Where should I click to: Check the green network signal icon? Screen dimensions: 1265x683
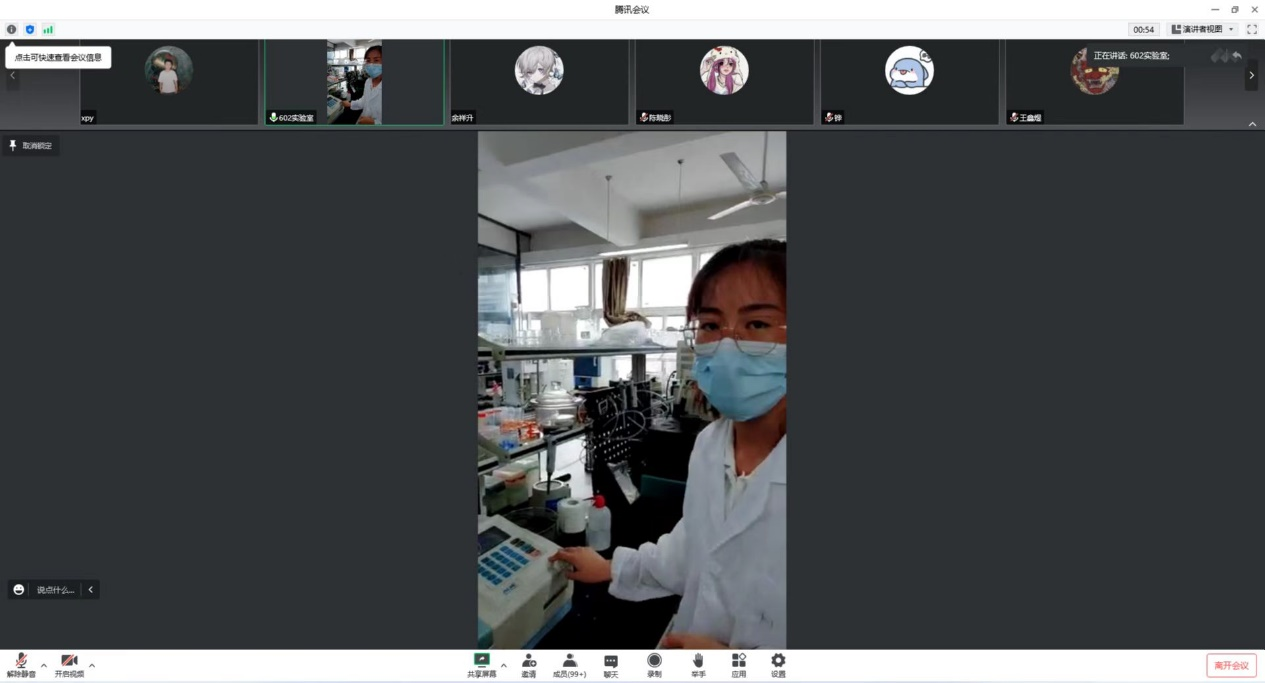[x=48, y=30]
